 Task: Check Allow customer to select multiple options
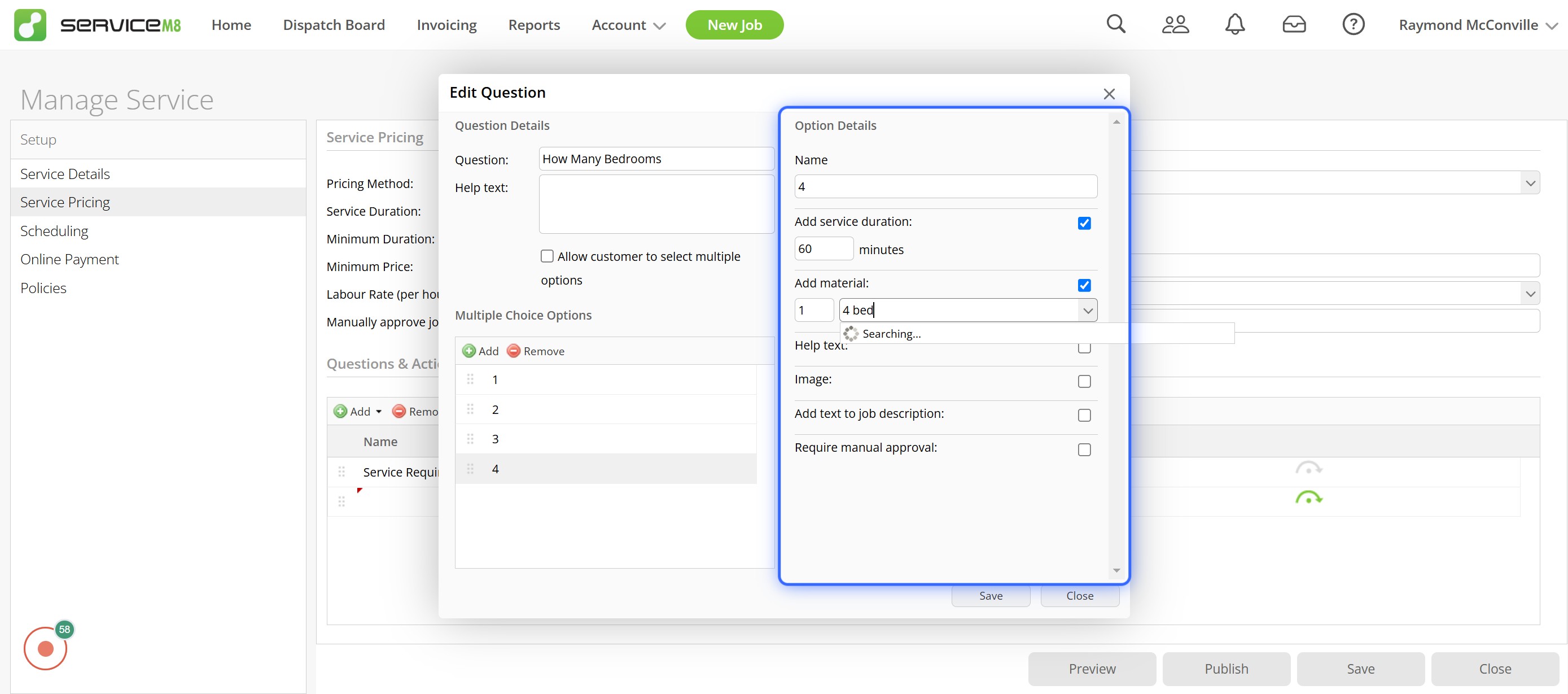pos(547,256)
